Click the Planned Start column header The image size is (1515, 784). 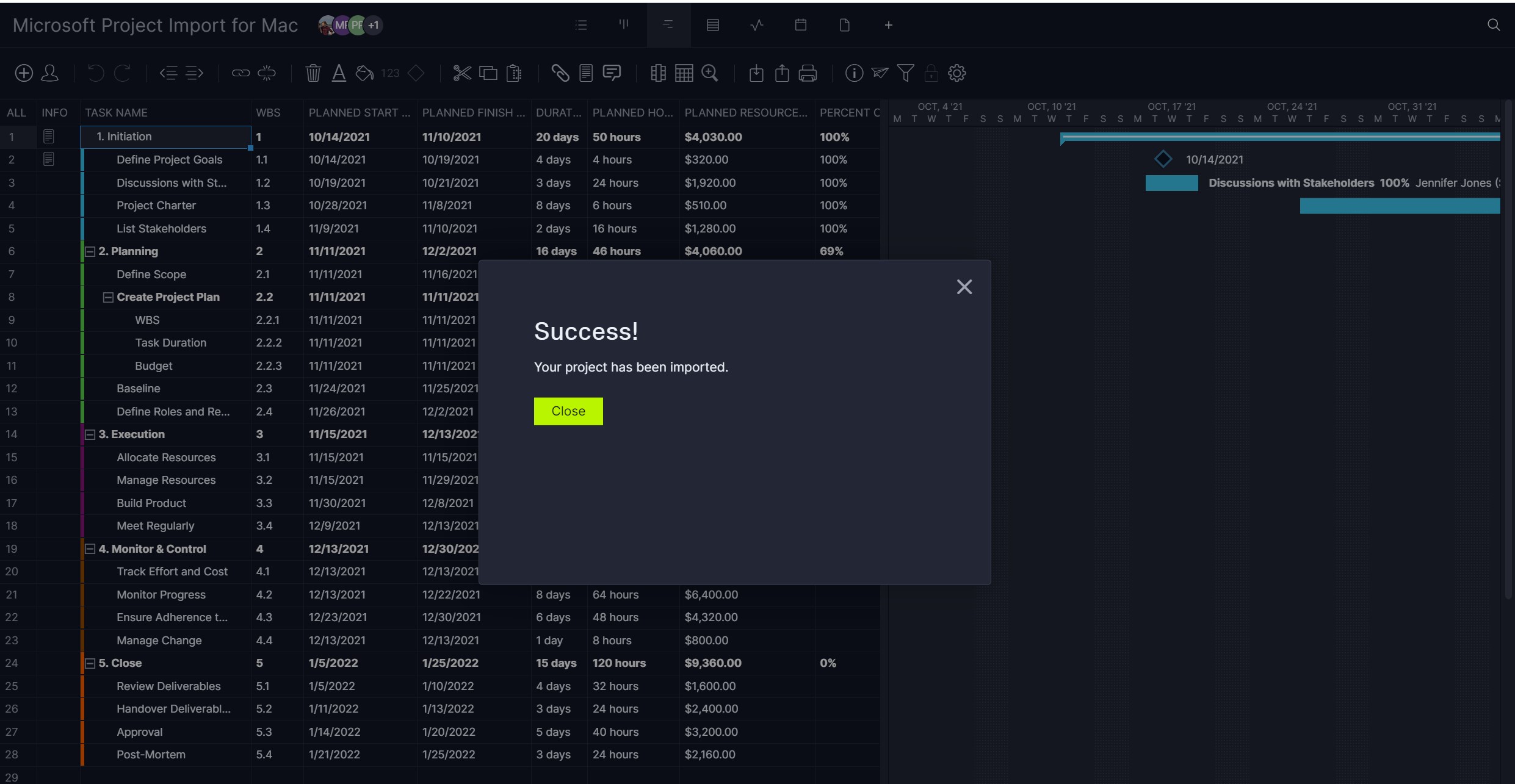coord(359,113)
